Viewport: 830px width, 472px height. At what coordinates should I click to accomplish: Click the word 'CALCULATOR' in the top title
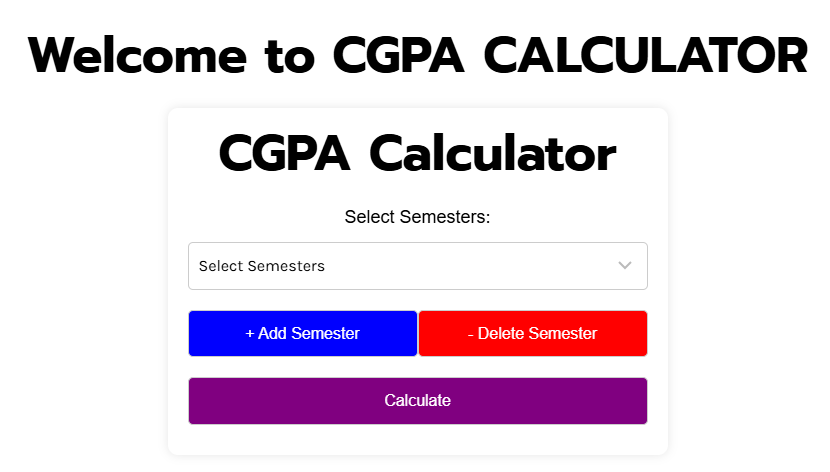pos(646,55)
